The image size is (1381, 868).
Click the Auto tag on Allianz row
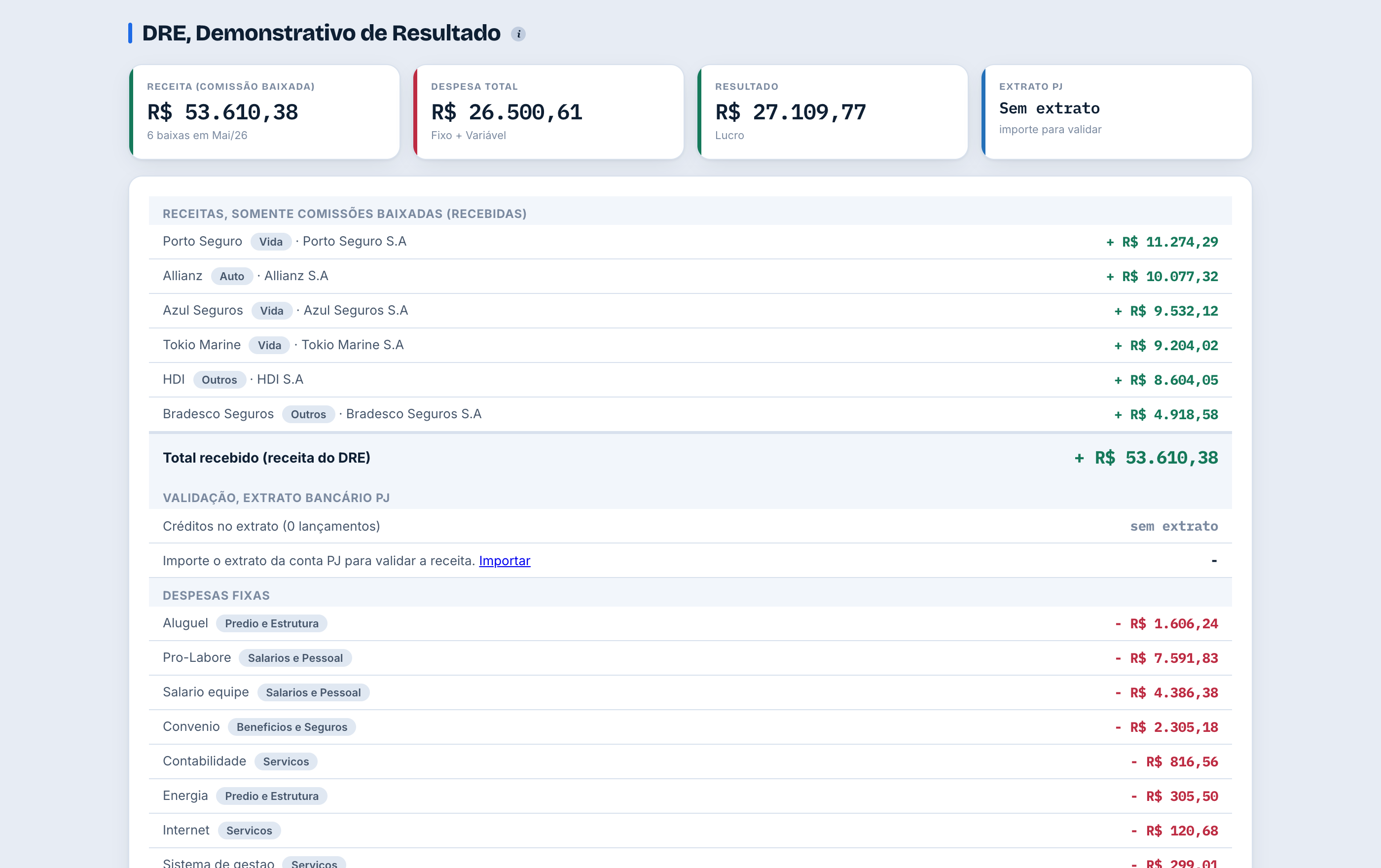tap(232, 276)
